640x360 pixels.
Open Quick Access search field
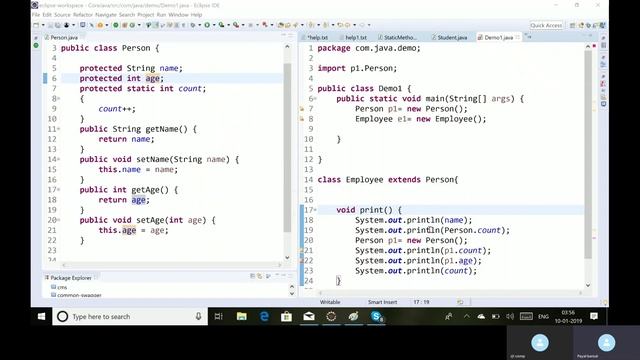547,25
